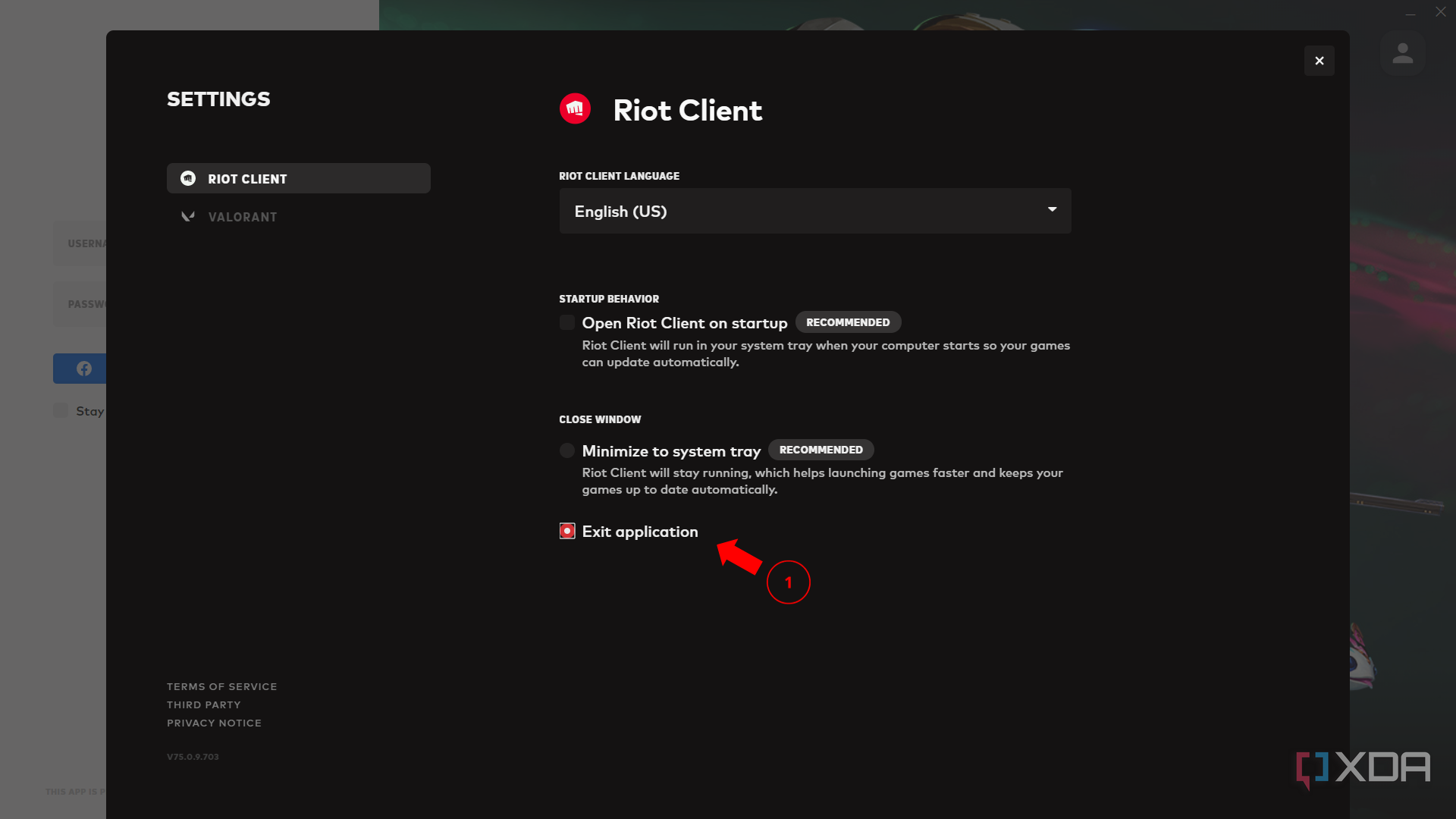
Task: Open the Riot Client Language dropdown
Action: [x=815, y=211]
